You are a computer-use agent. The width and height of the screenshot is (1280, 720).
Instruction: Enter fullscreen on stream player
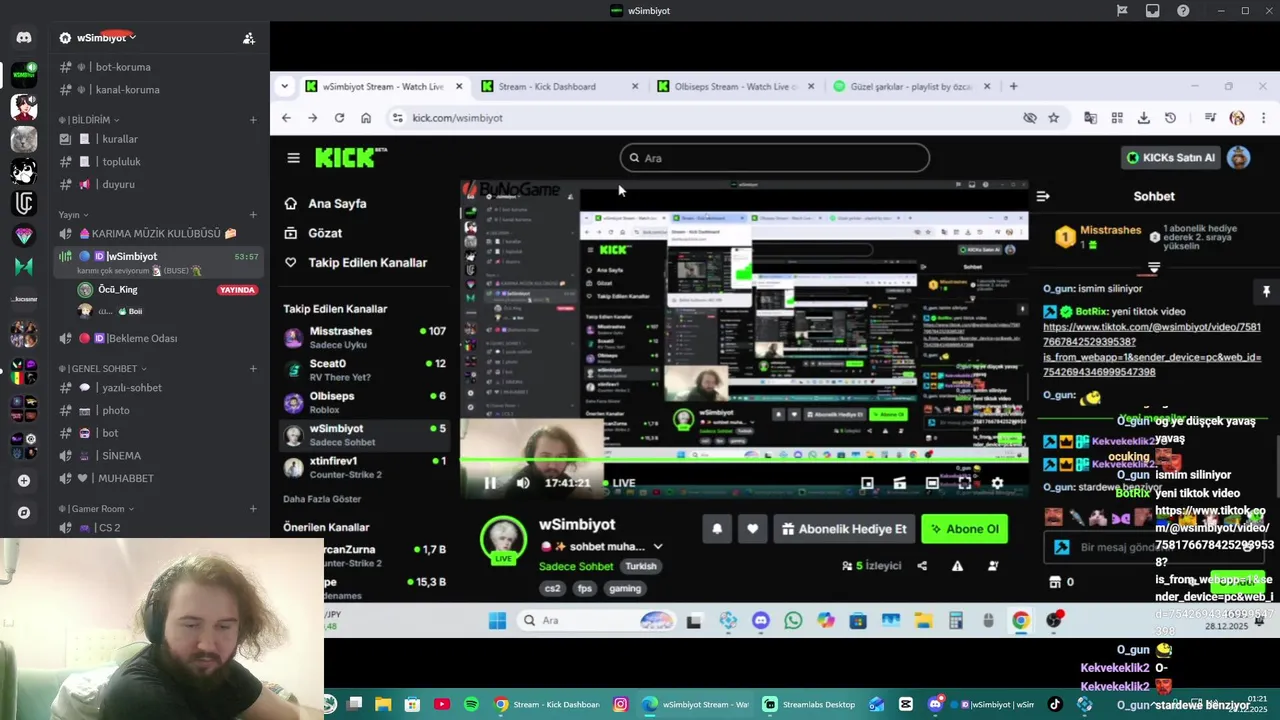point(965,483)
